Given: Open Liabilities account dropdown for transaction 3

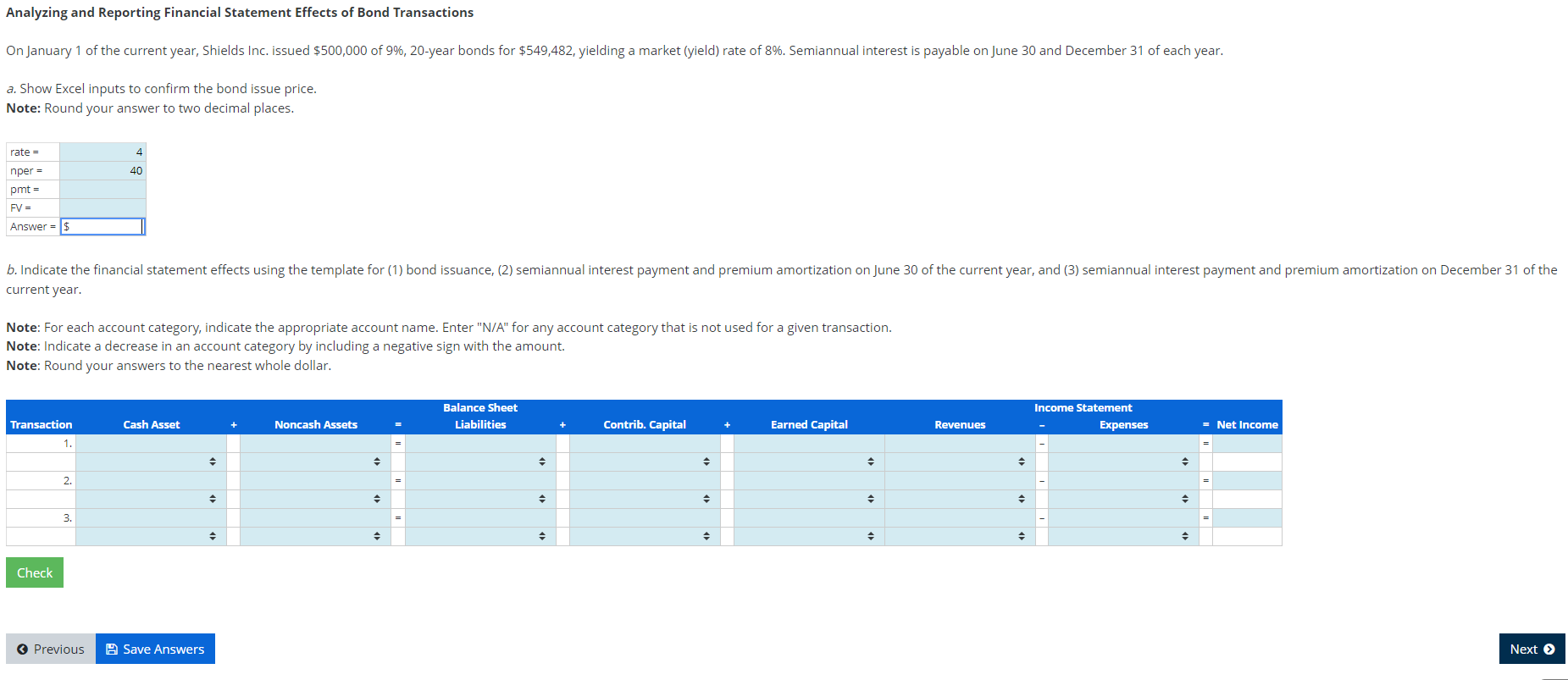Looking at the screenshot, I should tap(480, 536).
